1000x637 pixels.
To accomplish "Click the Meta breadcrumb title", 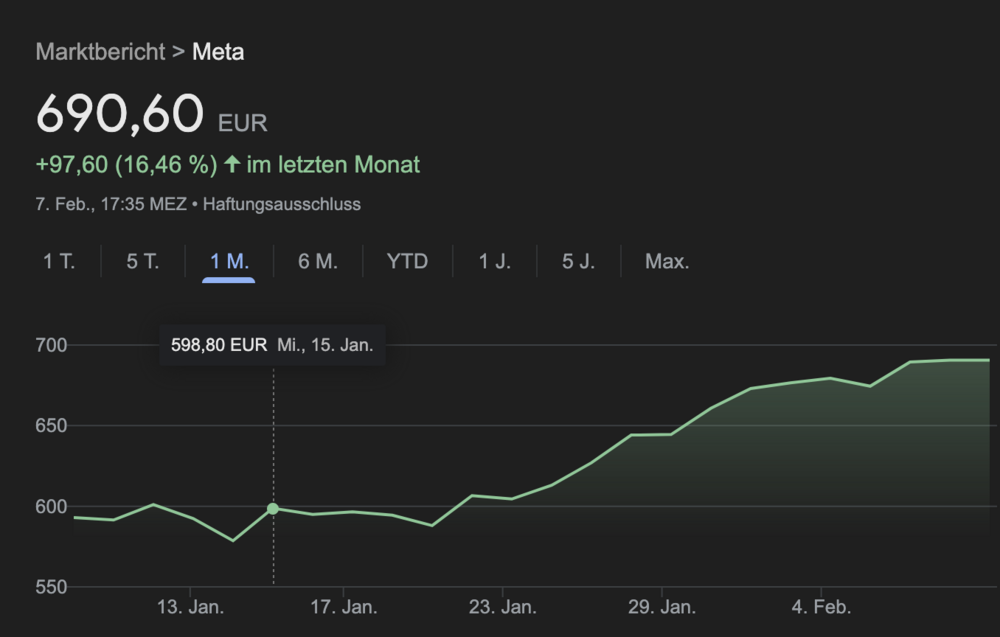I will (218, 52).
